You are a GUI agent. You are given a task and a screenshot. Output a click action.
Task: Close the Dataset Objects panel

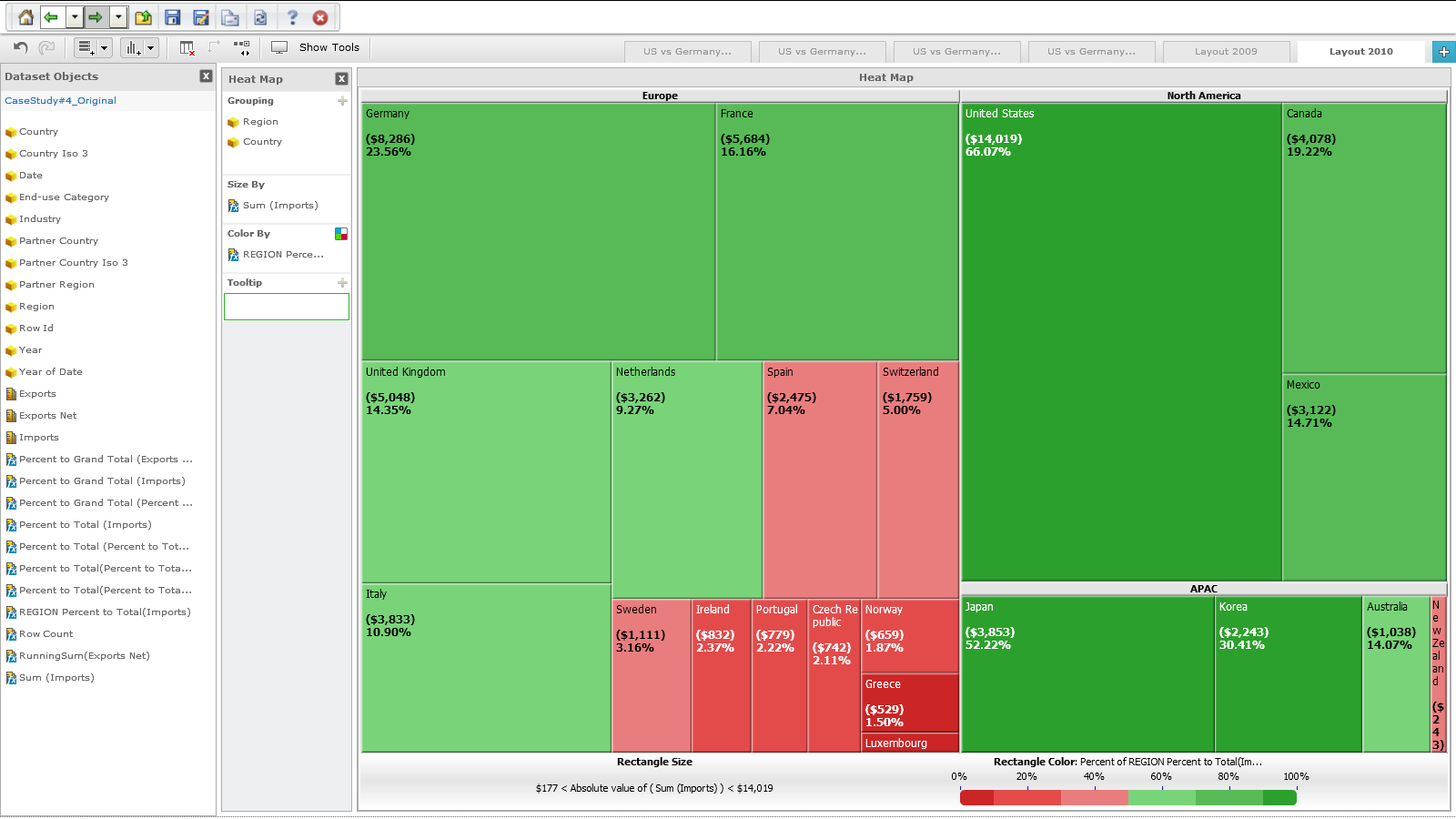(206, 76)
